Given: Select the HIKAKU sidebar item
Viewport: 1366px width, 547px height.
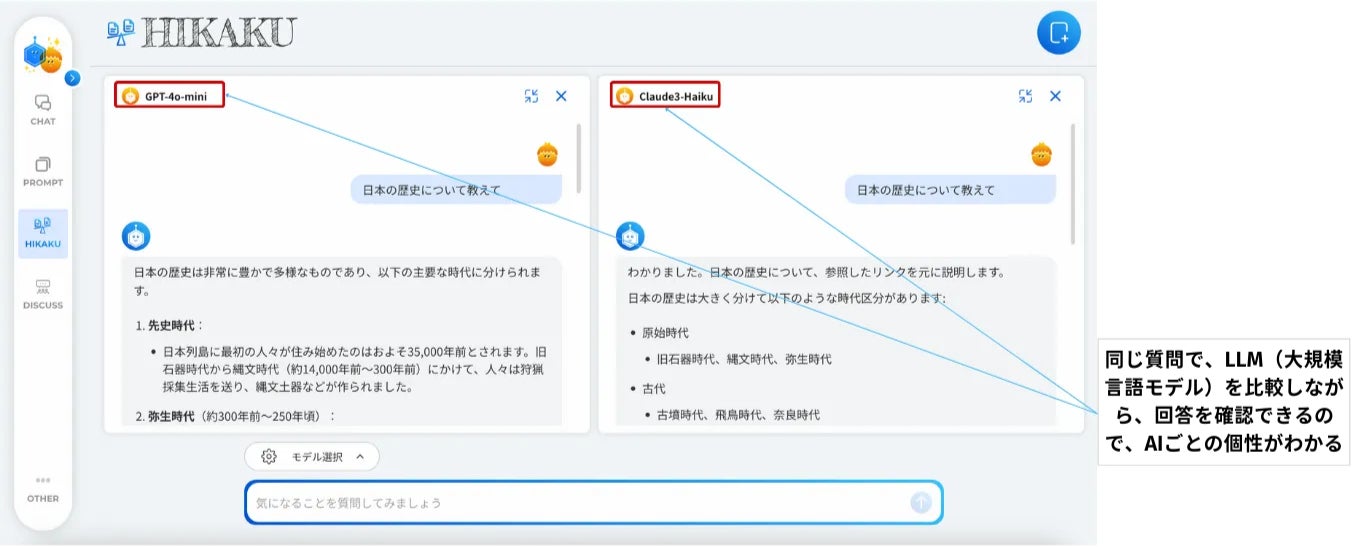Looking at the screenshot, I should tap(43, 233).
